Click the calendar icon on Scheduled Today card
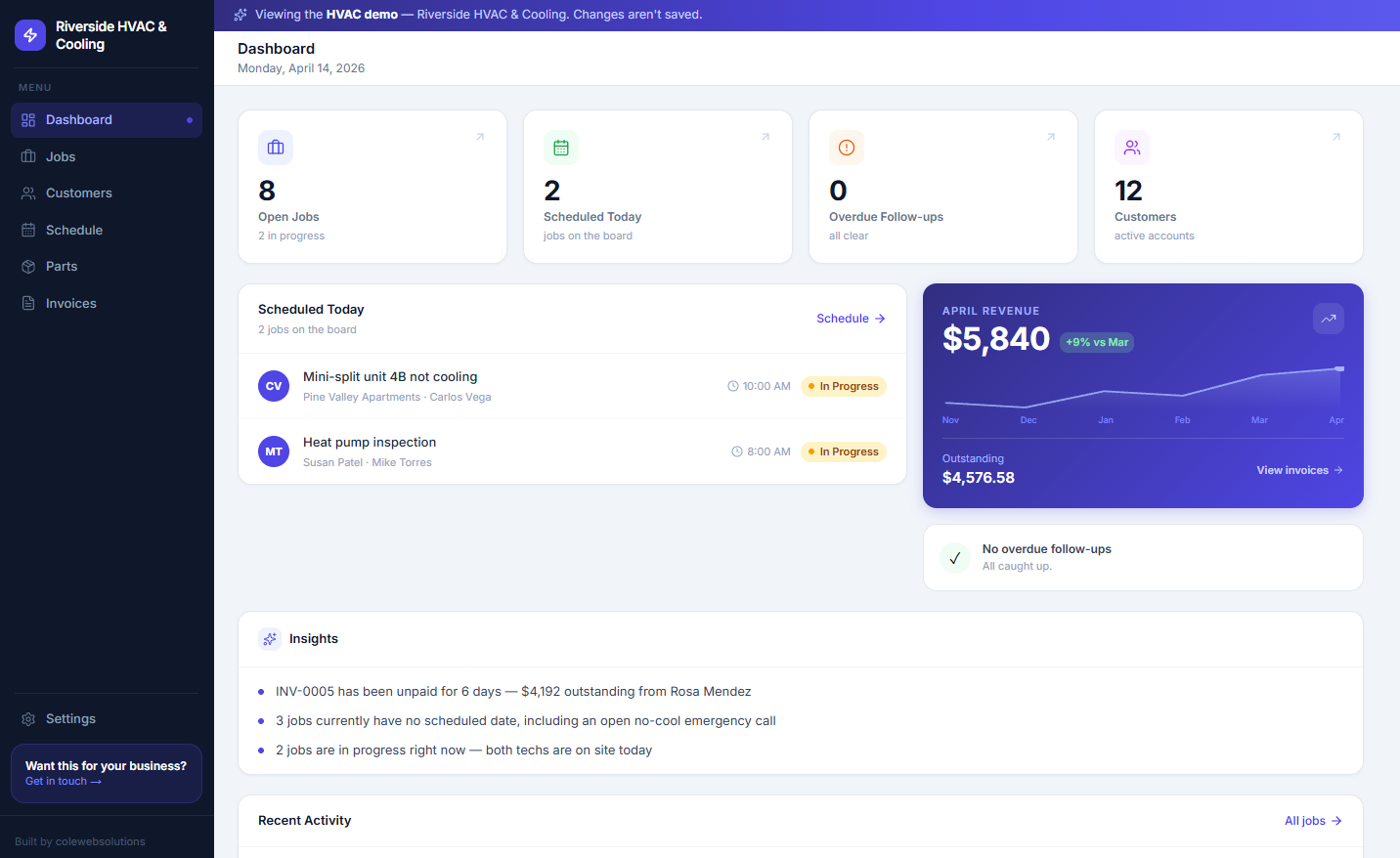The width and height of the screenshot is (1400, 858). (561, 148)
